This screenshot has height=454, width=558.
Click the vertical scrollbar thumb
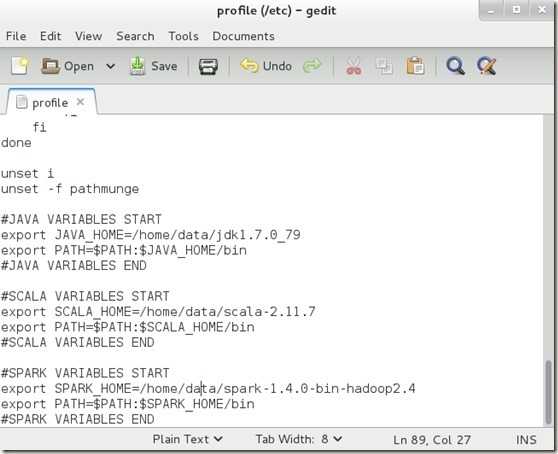[548, 391]
